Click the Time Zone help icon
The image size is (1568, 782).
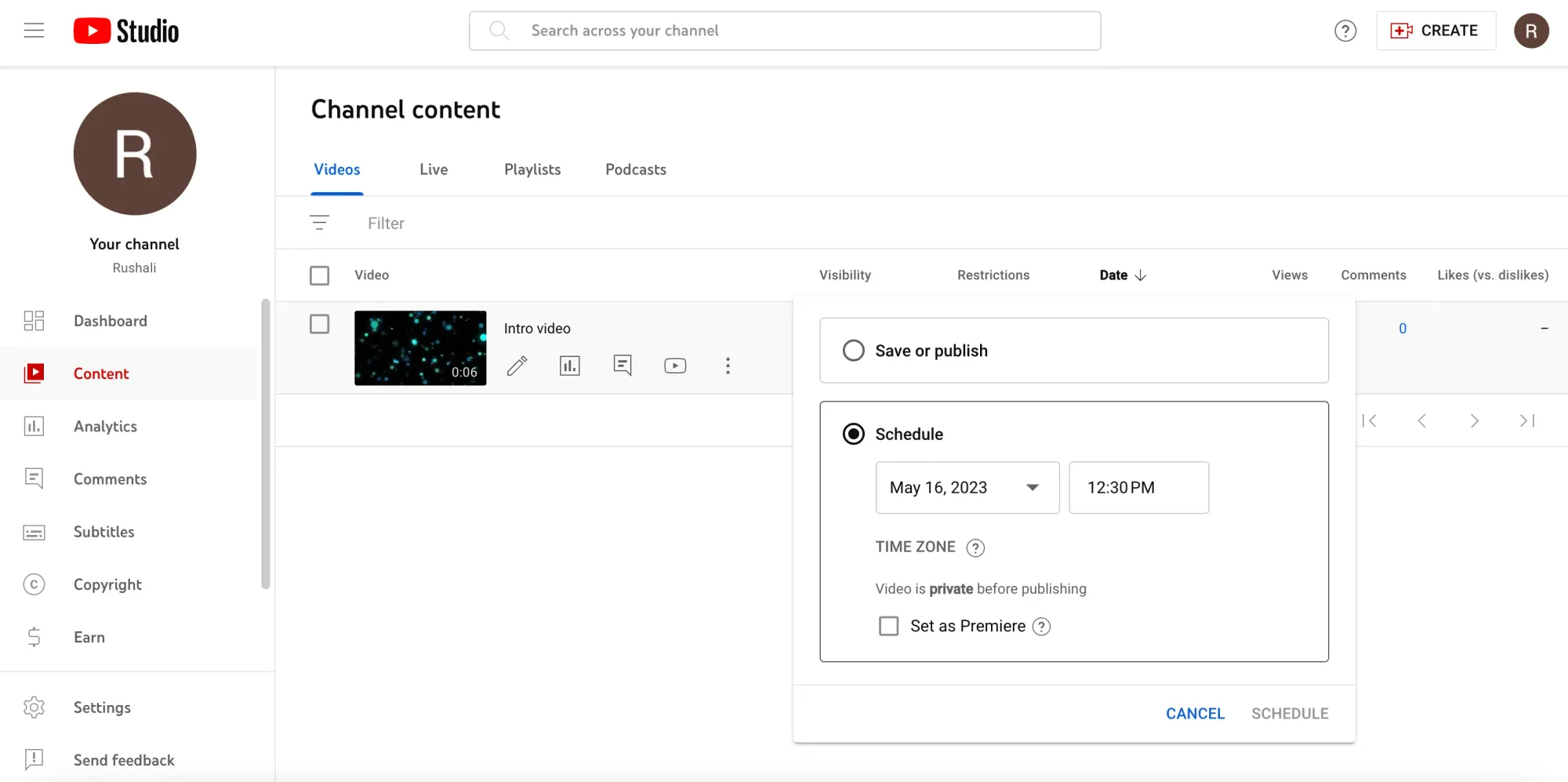pyautogui.click(x=975, y=547)
